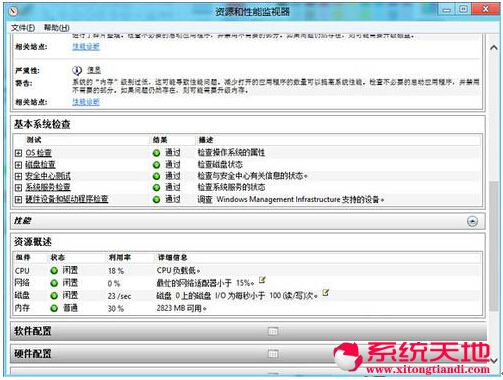Click green status icon for 安全中心测试
The height and width of the screenshot is (380, 503).
[x=156, y=176]
